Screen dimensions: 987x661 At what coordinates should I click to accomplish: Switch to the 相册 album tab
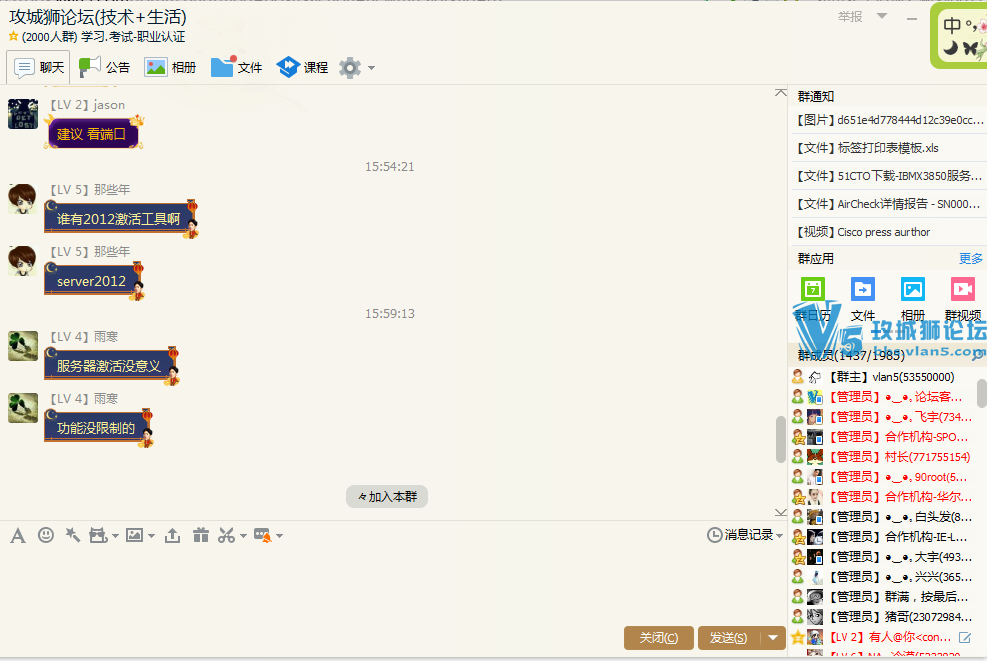(x=170, y=68)
